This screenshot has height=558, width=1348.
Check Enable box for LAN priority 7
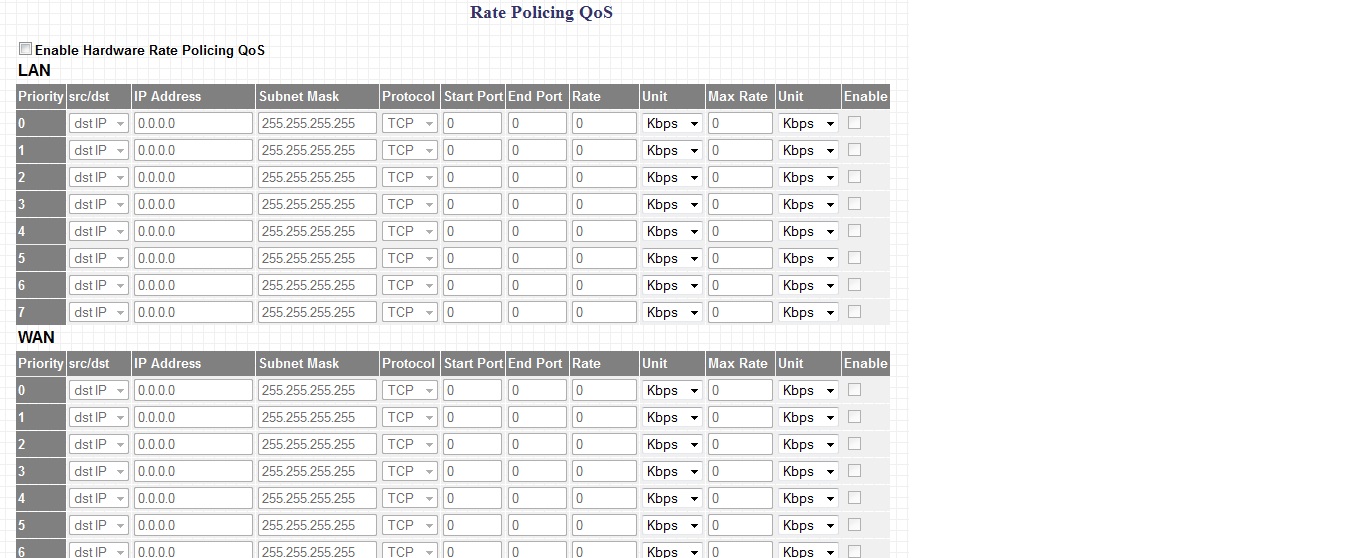(854, 311)
